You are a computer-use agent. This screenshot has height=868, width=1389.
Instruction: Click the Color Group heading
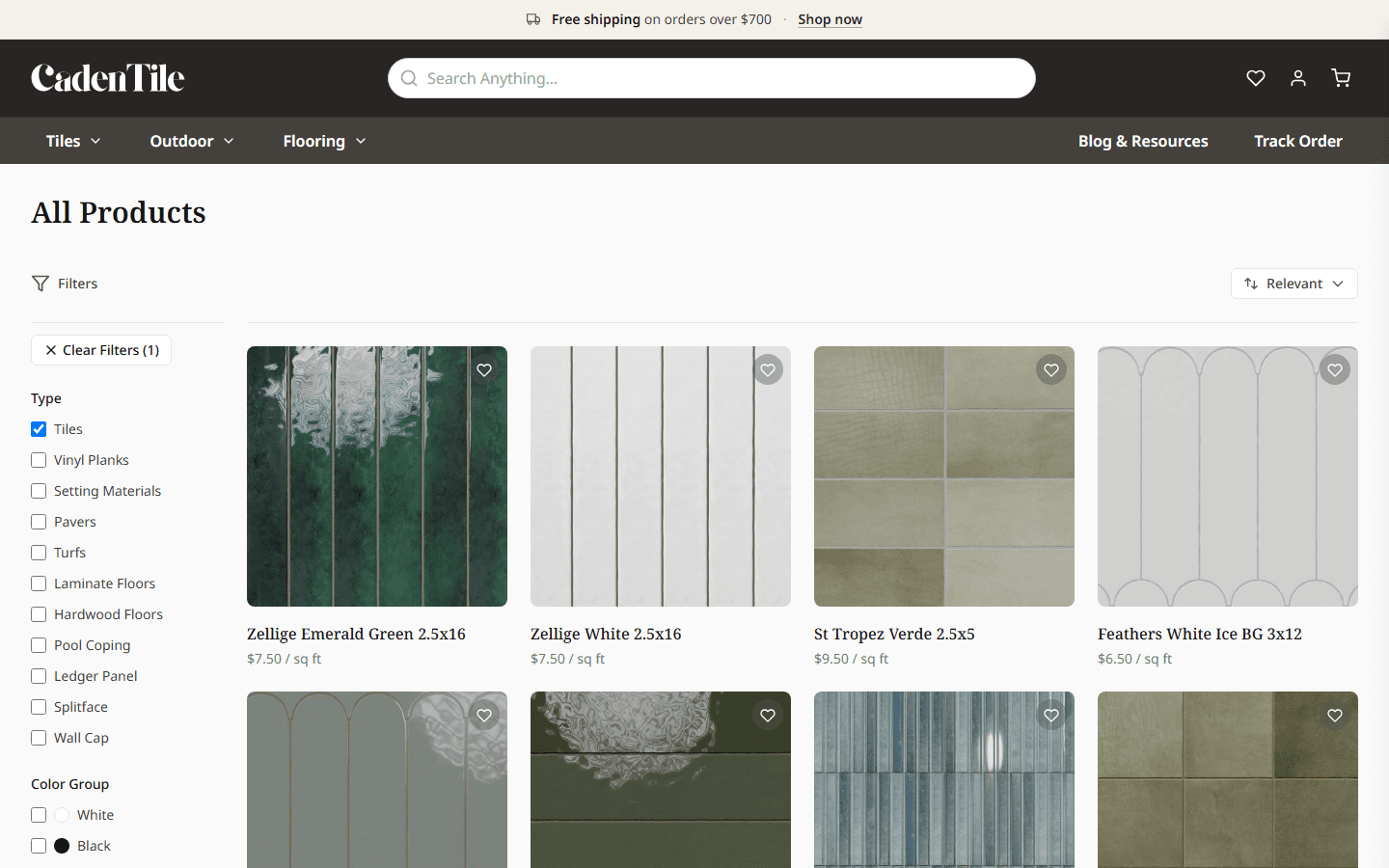[69, 784]
